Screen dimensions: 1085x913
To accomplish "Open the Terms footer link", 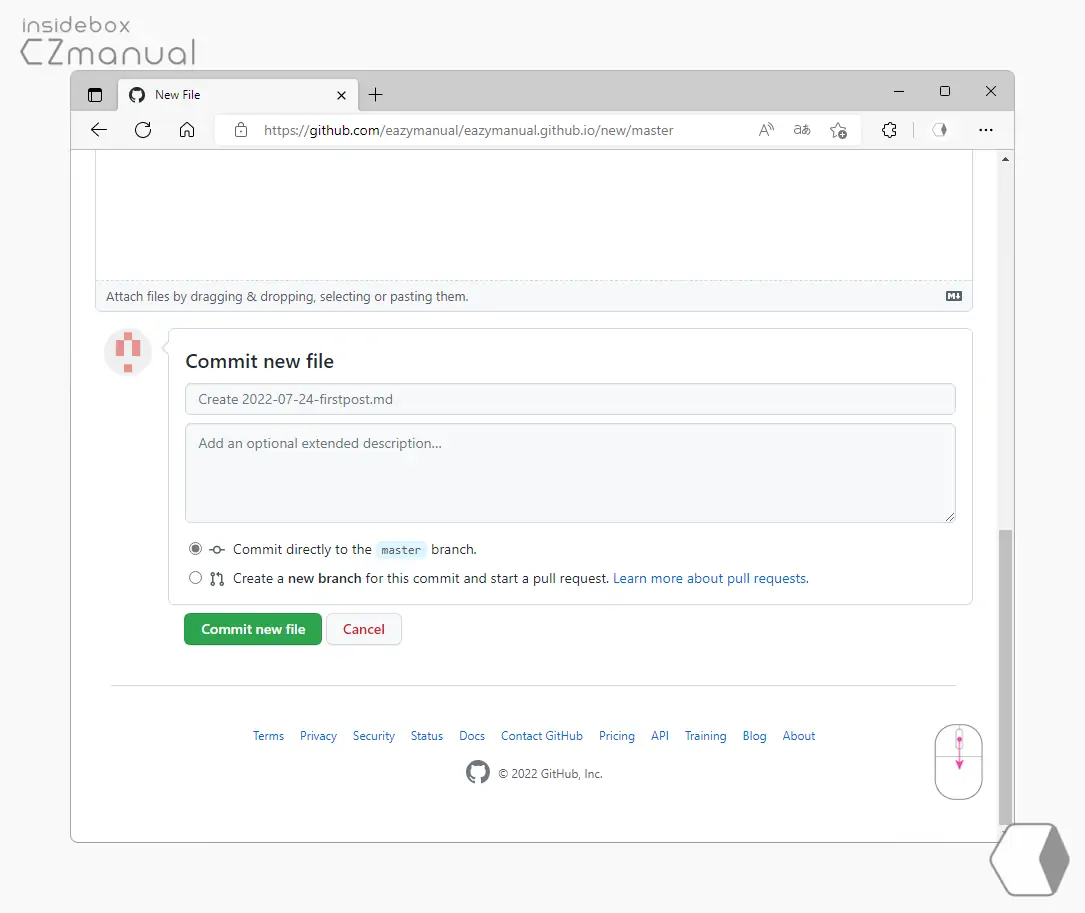I will tap(268, 736).
